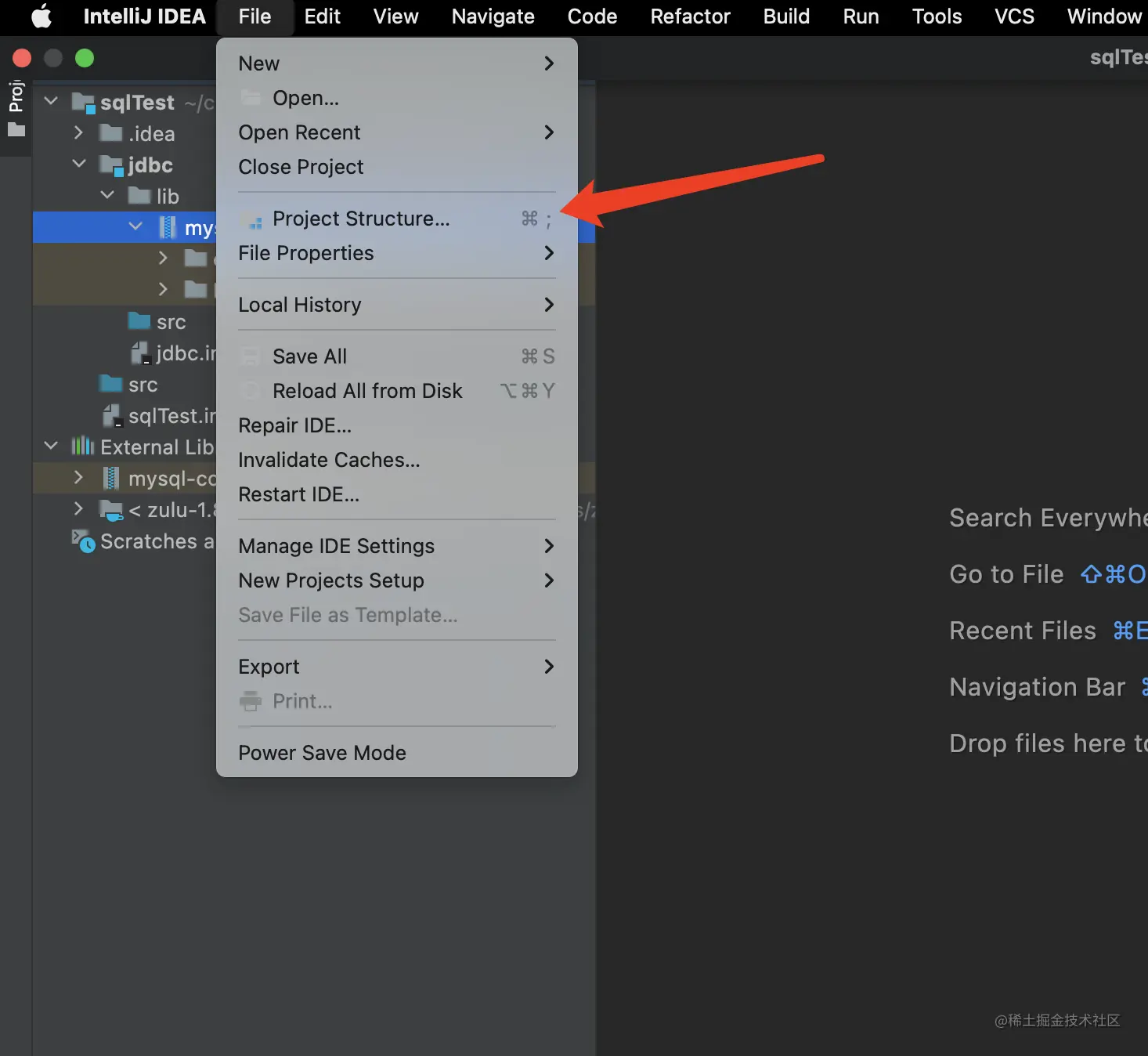Select Reload All from Disk

point(396,391)
